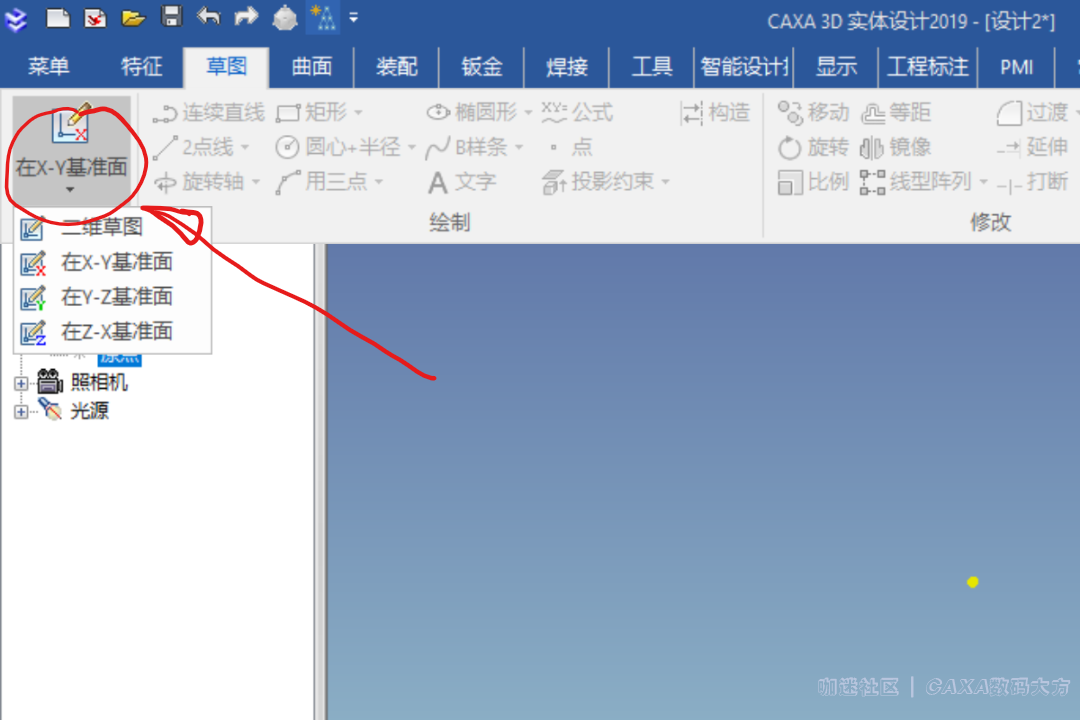Select the 旋转轴 tool
1080x720 pixels.
coord(200,182)
